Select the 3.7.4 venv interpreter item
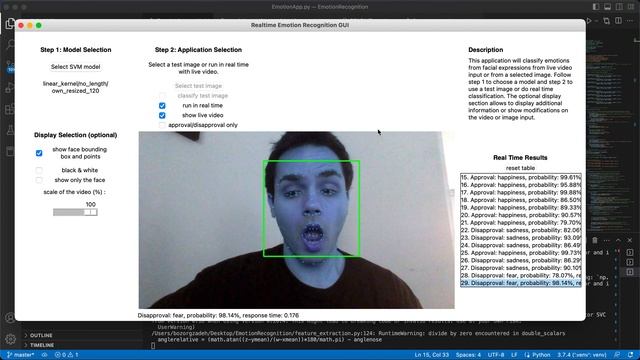The height and width of the screenshot is (360, 640). click(583, 355)
